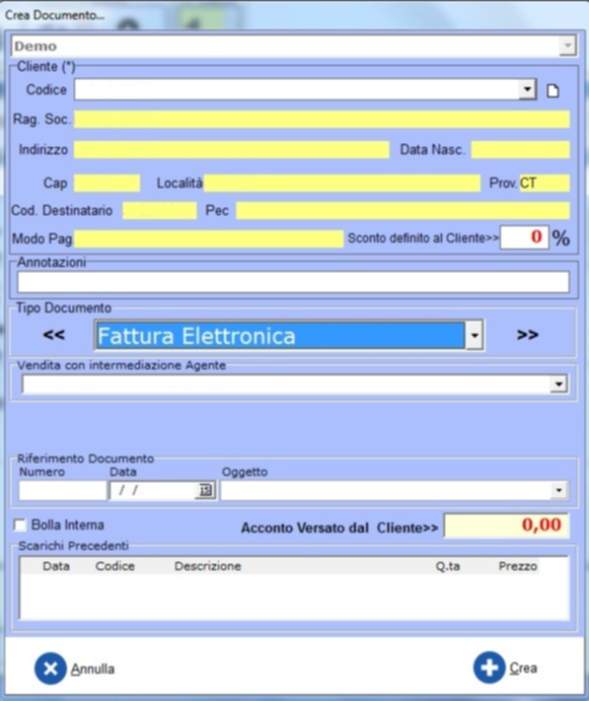This screenshot has height=701, width=589.
Task: Click the new client document icon
Action: tap(553, 91)
